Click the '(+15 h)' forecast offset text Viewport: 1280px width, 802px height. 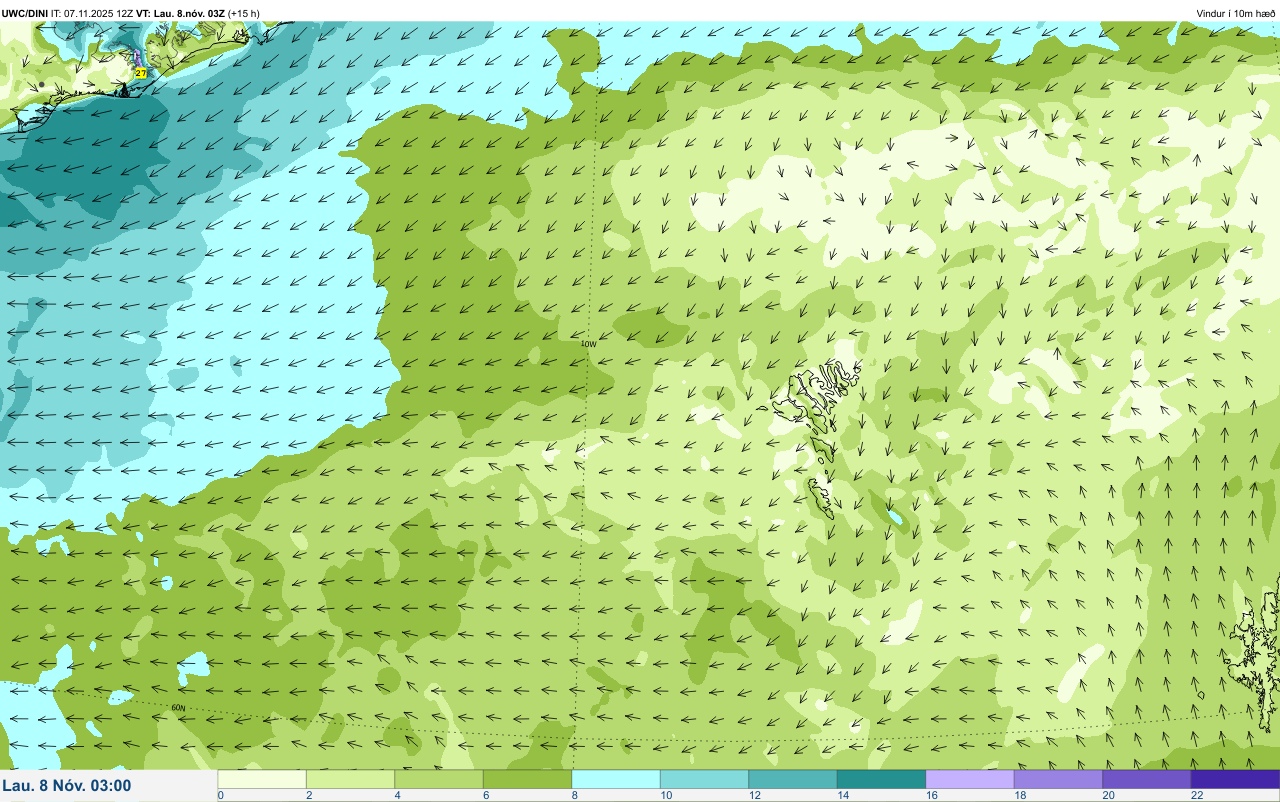coord(244,13)
